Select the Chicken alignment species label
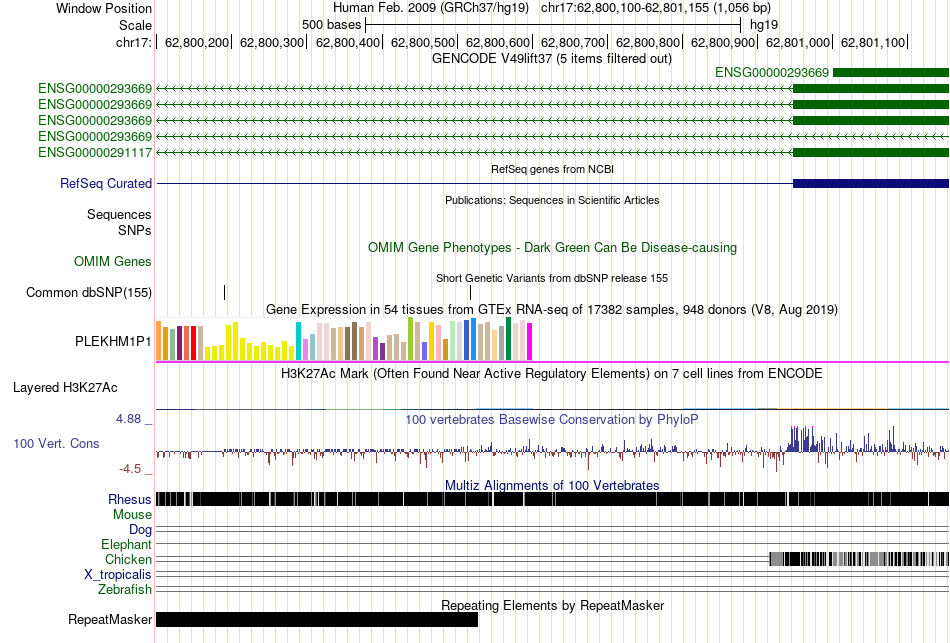Screen dimensions: 950x643 tap(128, 559)
